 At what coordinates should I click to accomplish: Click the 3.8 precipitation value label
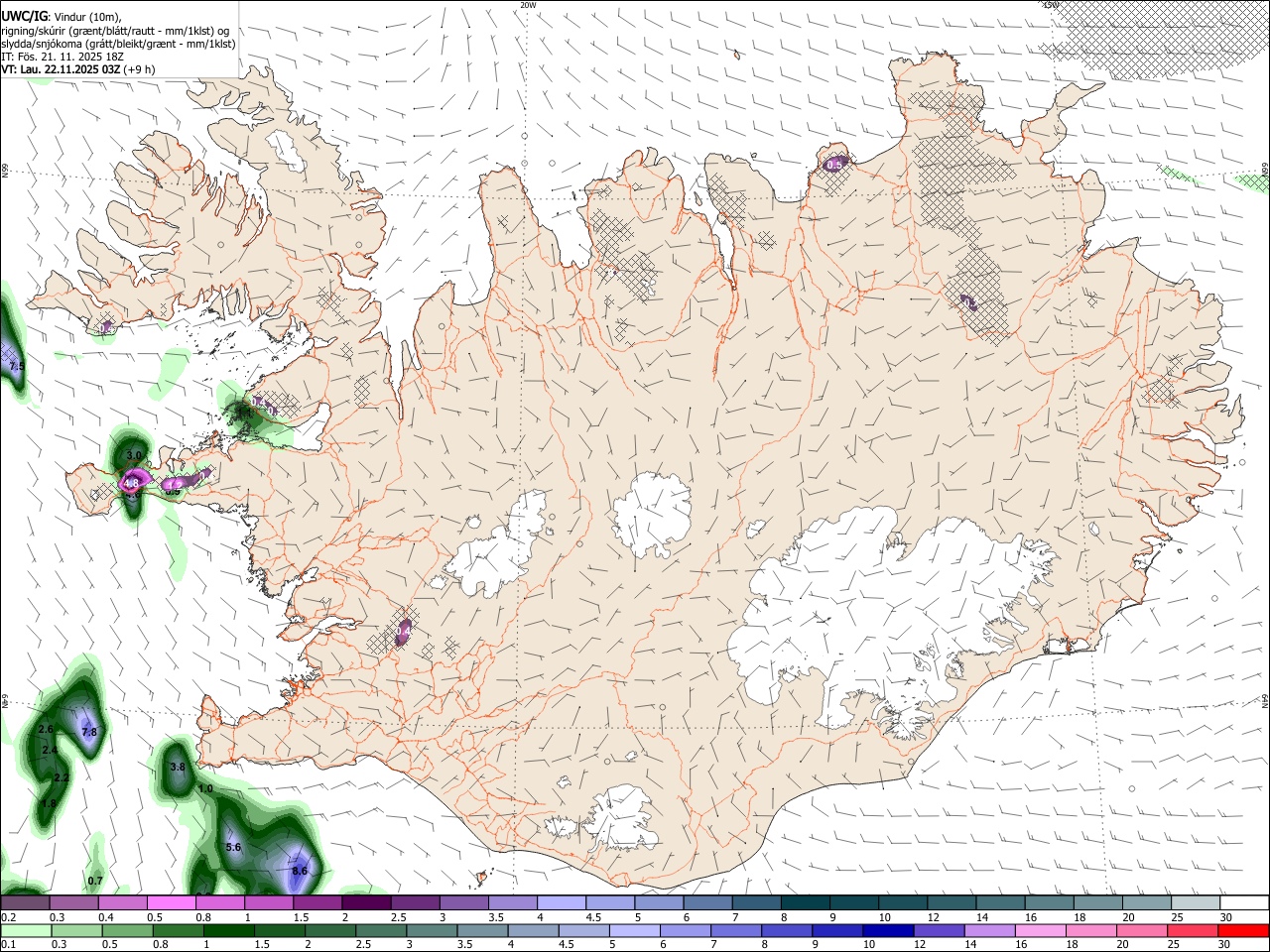click(x=178, y=767)
